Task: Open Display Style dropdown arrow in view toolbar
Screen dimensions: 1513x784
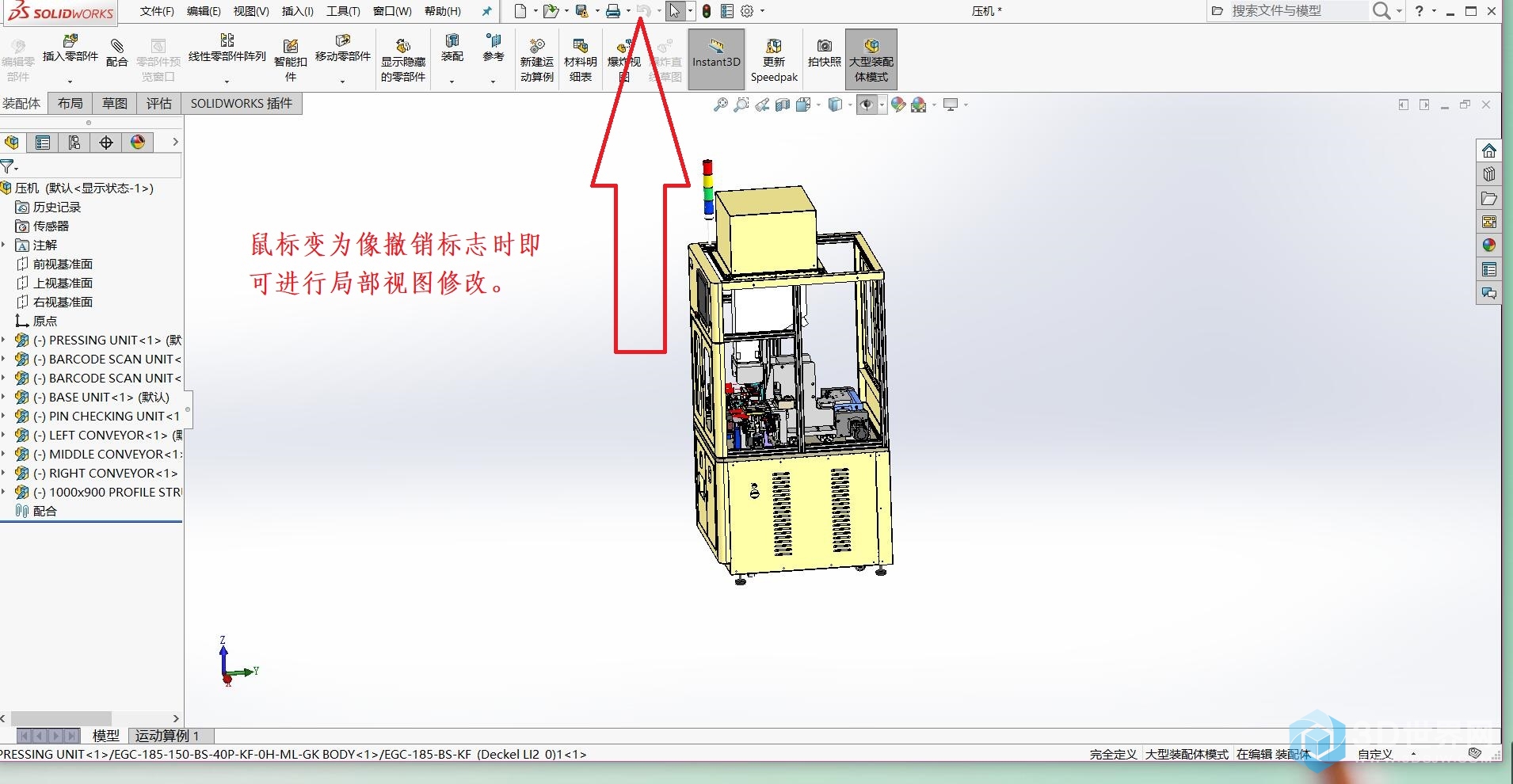Action: coord(850,105)
